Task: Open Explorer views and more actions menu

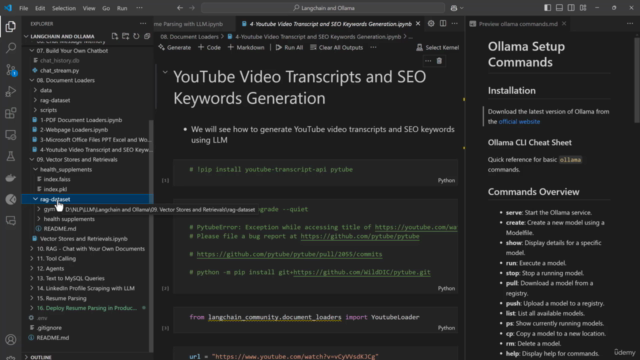Action: pos(143,24)
